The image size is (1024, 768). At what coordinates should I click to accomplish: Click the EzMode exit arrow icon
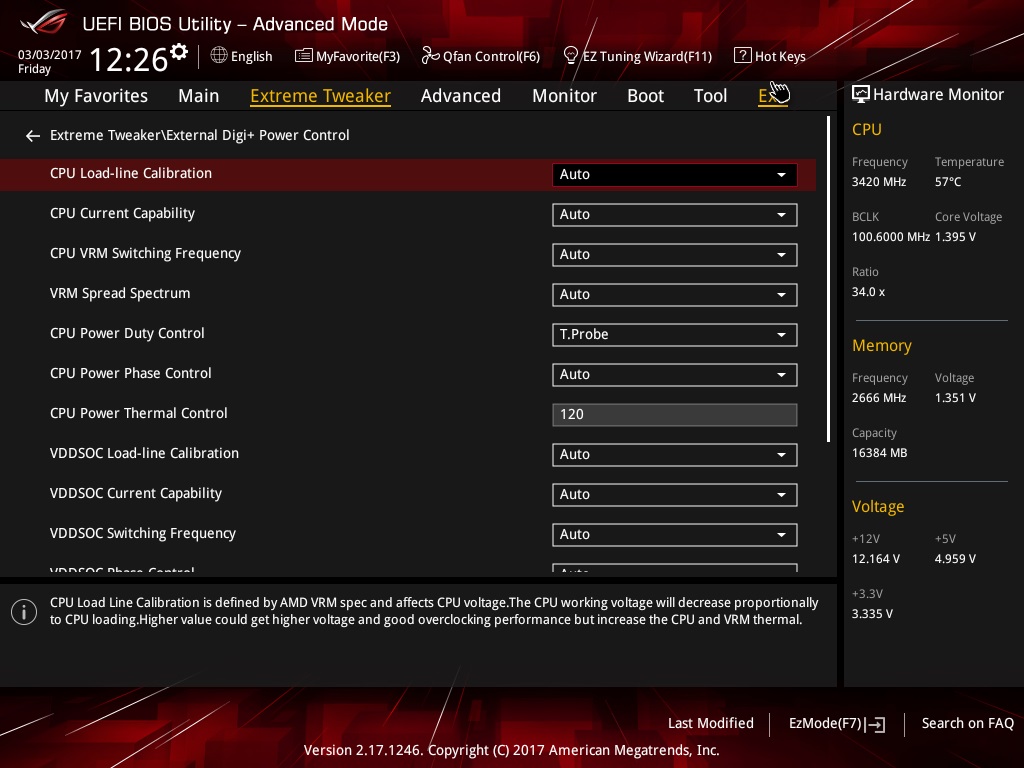[877, 724]
